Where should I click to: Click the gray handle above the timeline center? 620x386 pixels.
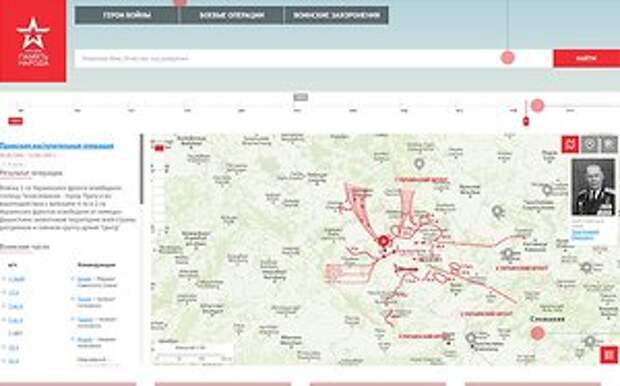301,97
